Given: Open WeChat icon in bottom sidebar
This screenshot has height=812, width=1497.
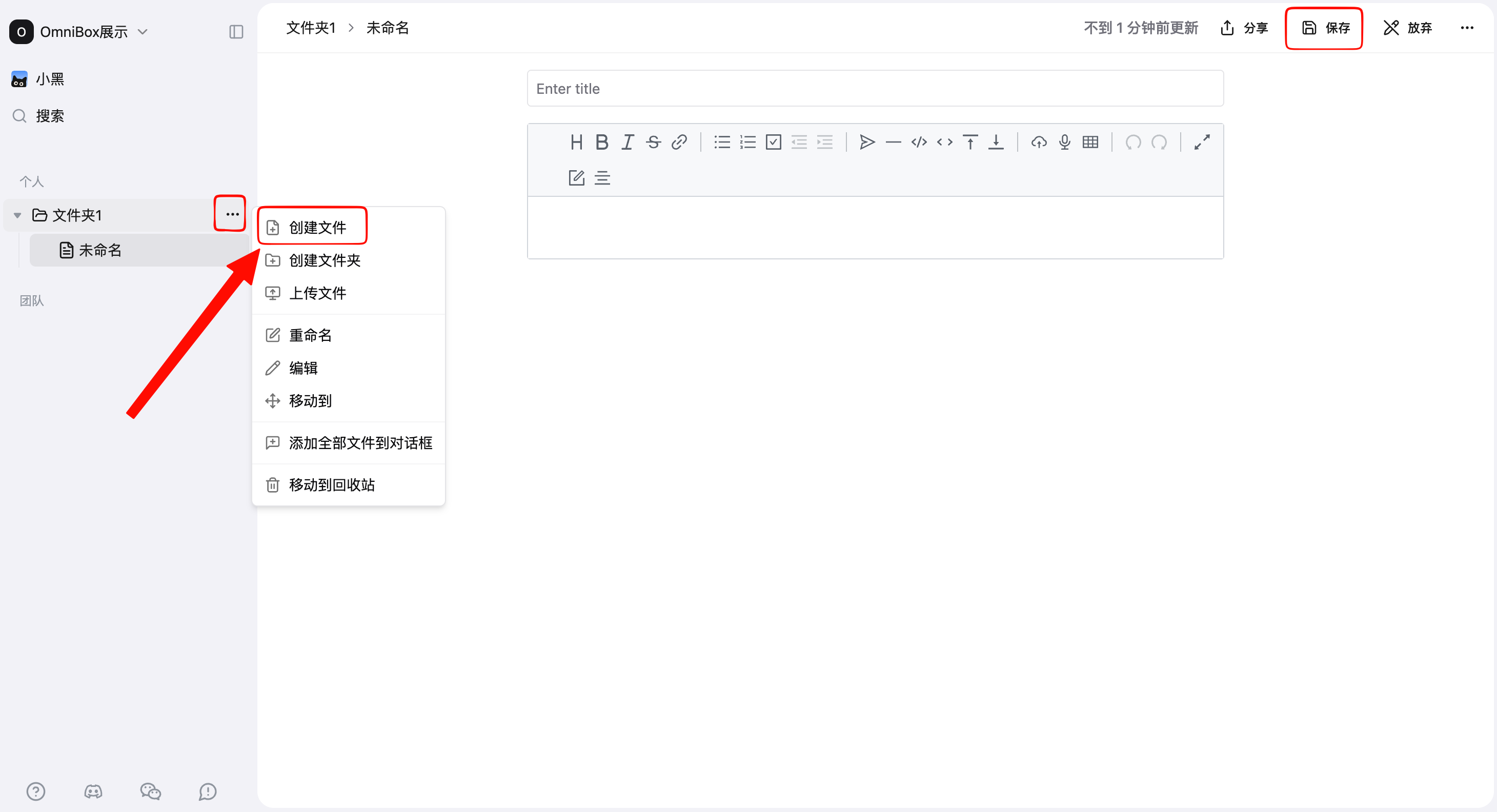Looking at the screenshot, I should [150, 791].
